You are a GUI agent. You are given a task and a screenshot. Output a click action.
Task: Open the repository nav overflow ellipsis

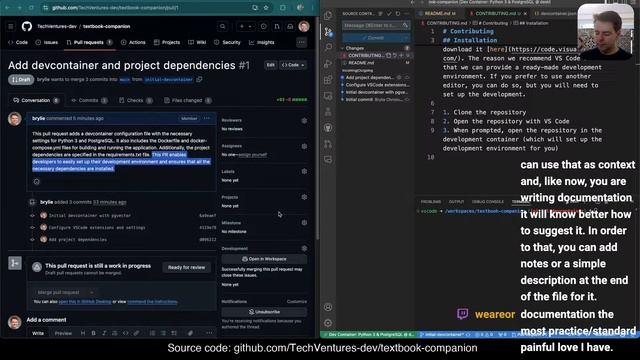302,42
